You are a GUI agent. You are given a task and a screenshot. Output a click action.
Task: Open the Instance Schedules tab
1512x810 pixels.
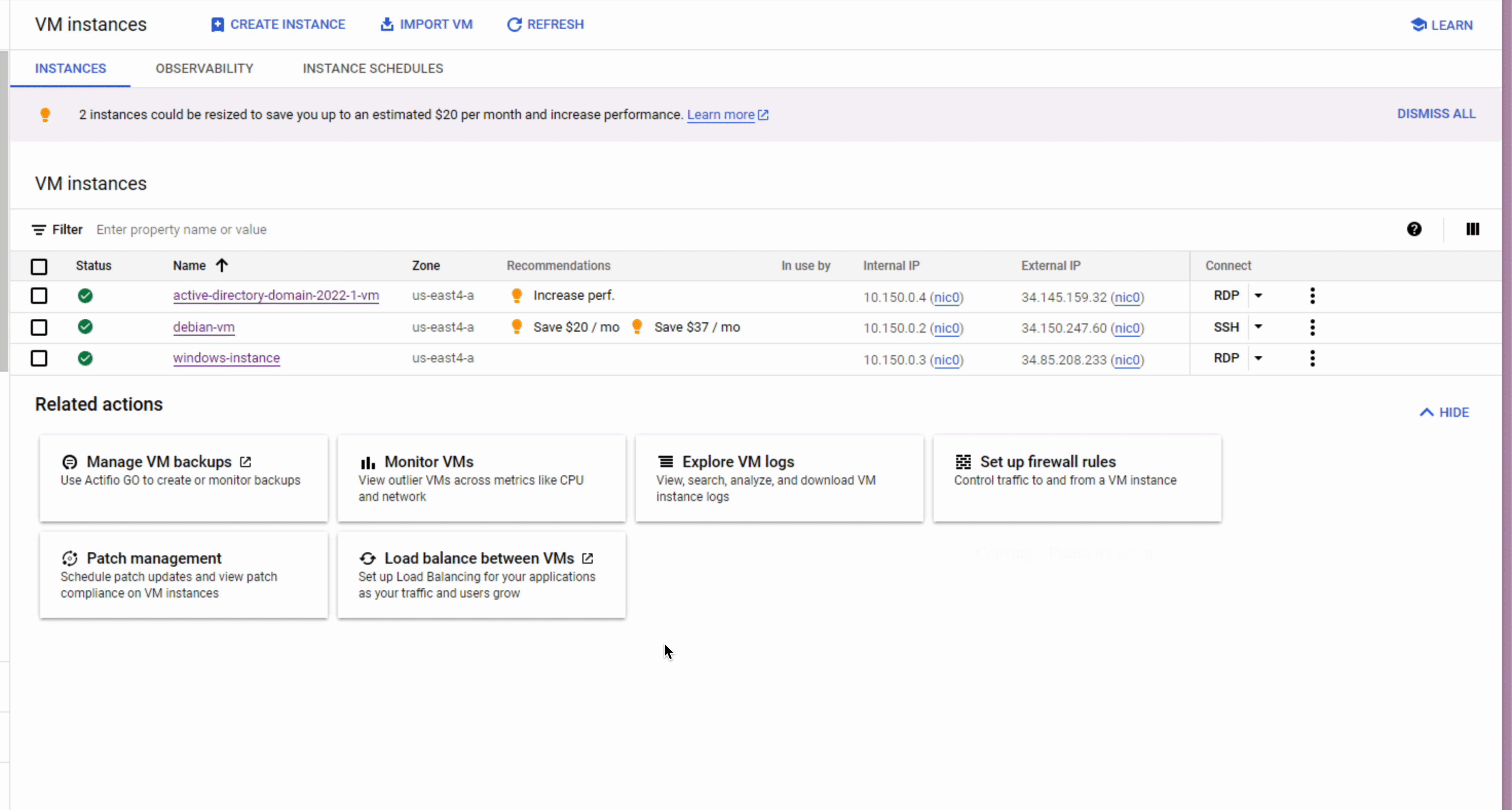[x=373, y=69]
